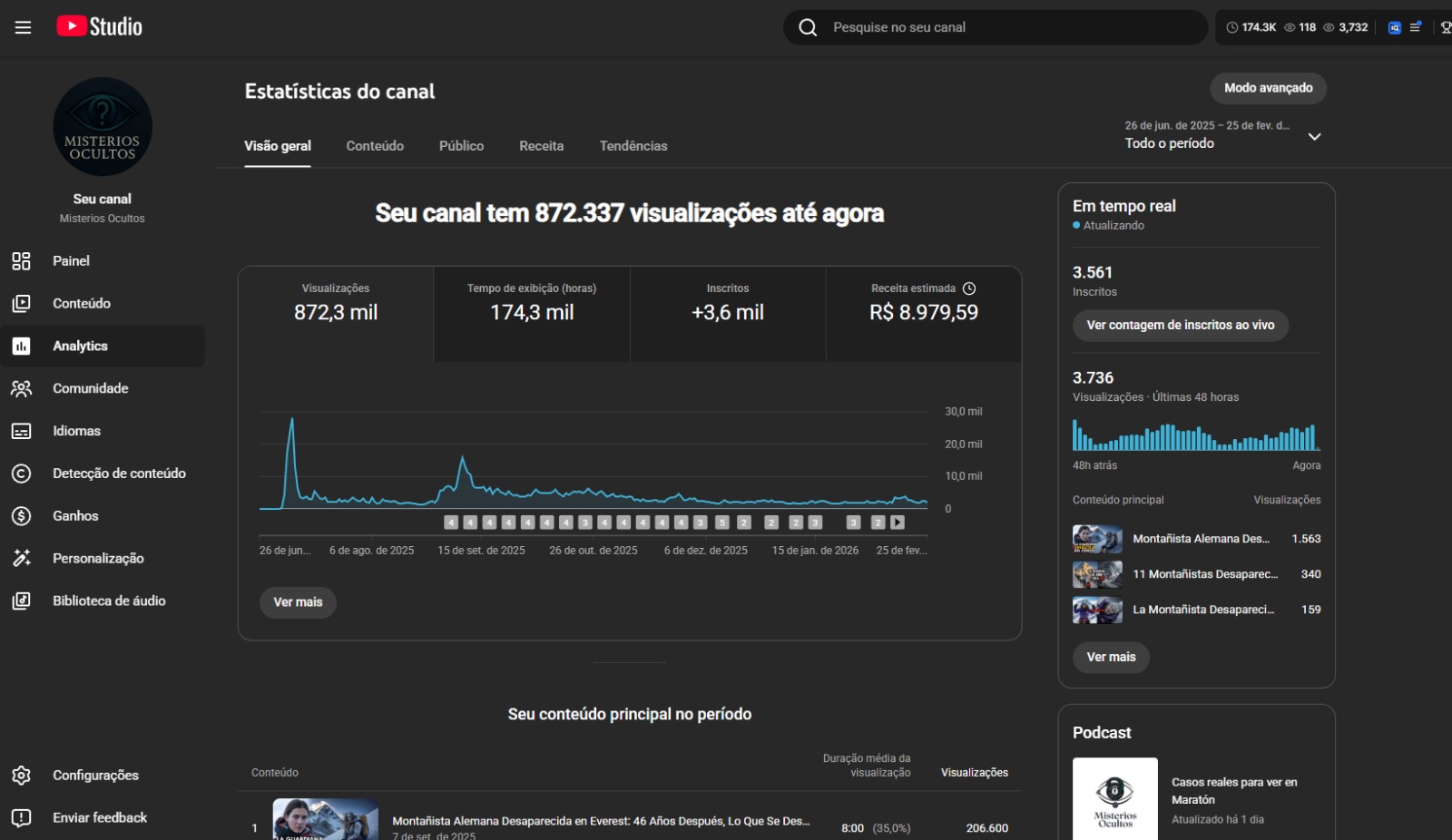Screen dimensions: 1452x840
Task: Open Idiomas subtitles section
Action: [76, 431]
